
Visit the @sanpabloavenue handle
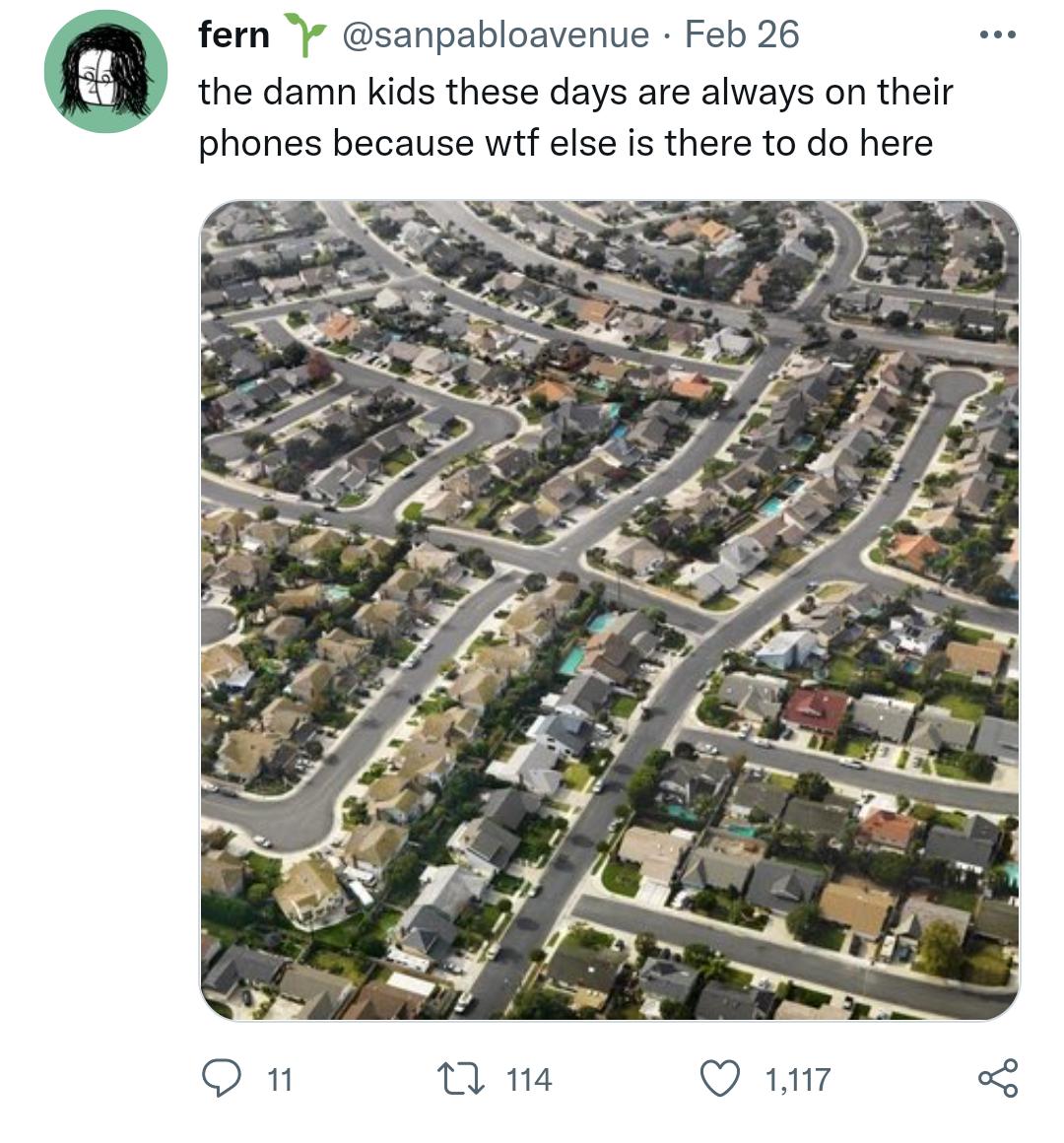click(x=496, y=35)
